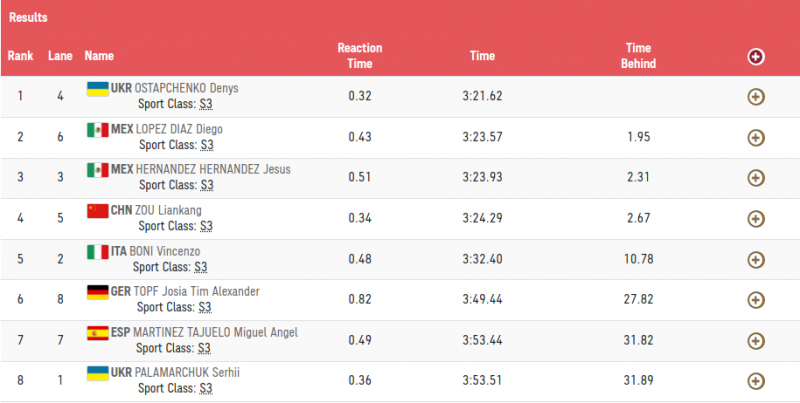The width and height of the screenshot is (800, 403).
Task: Expand details for BONI Vincenzo row
Action: [x=756, y=259]
